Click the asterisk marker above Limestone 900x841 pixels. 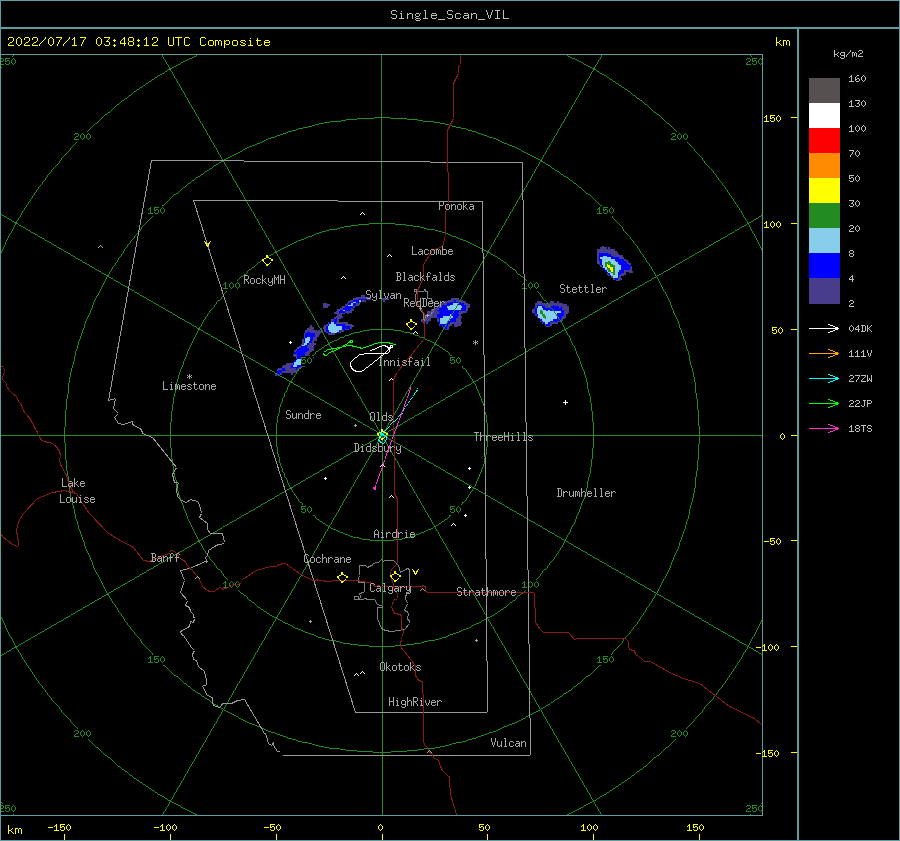[189, 377]
